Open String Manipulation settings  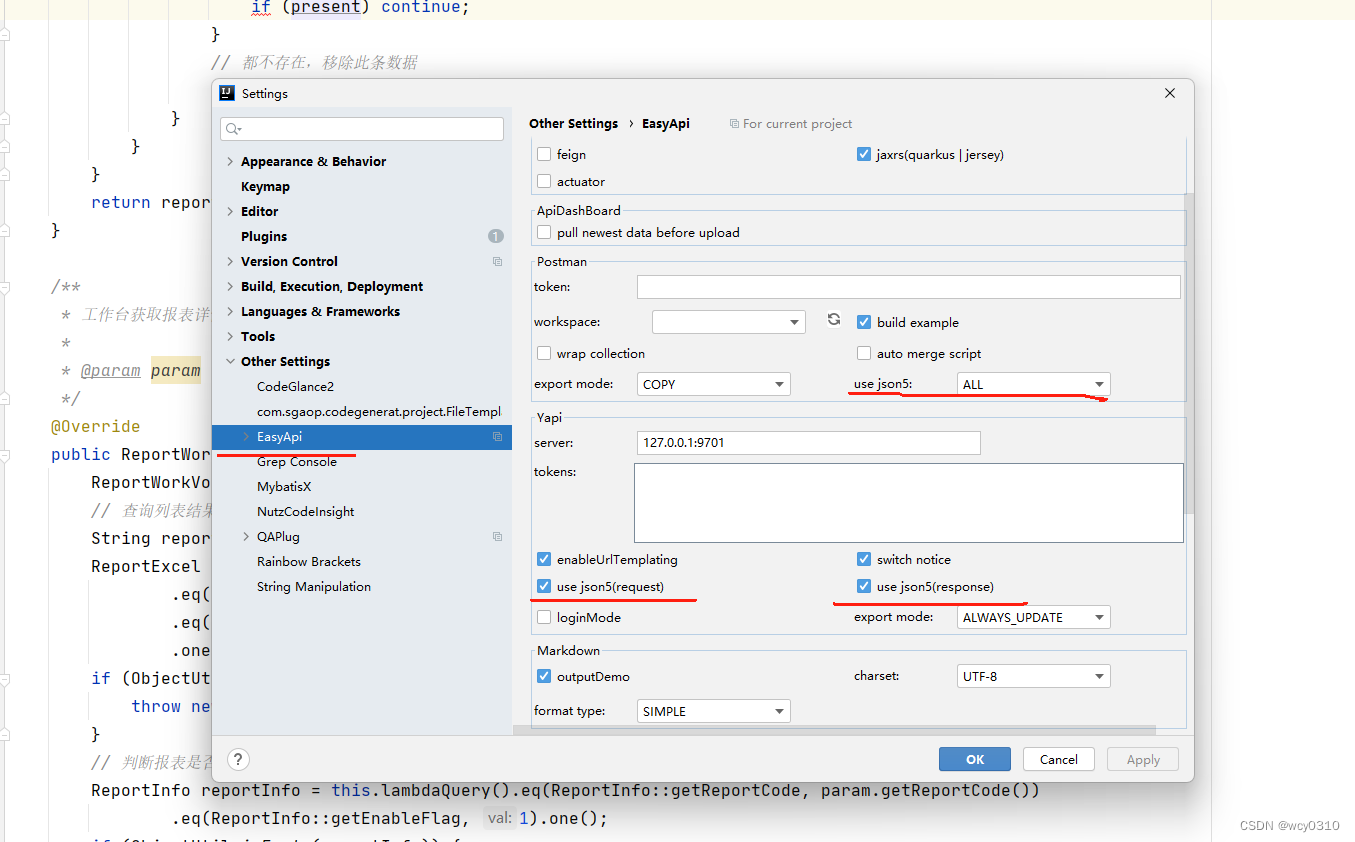pyautogui.click(x=314, y=587)
